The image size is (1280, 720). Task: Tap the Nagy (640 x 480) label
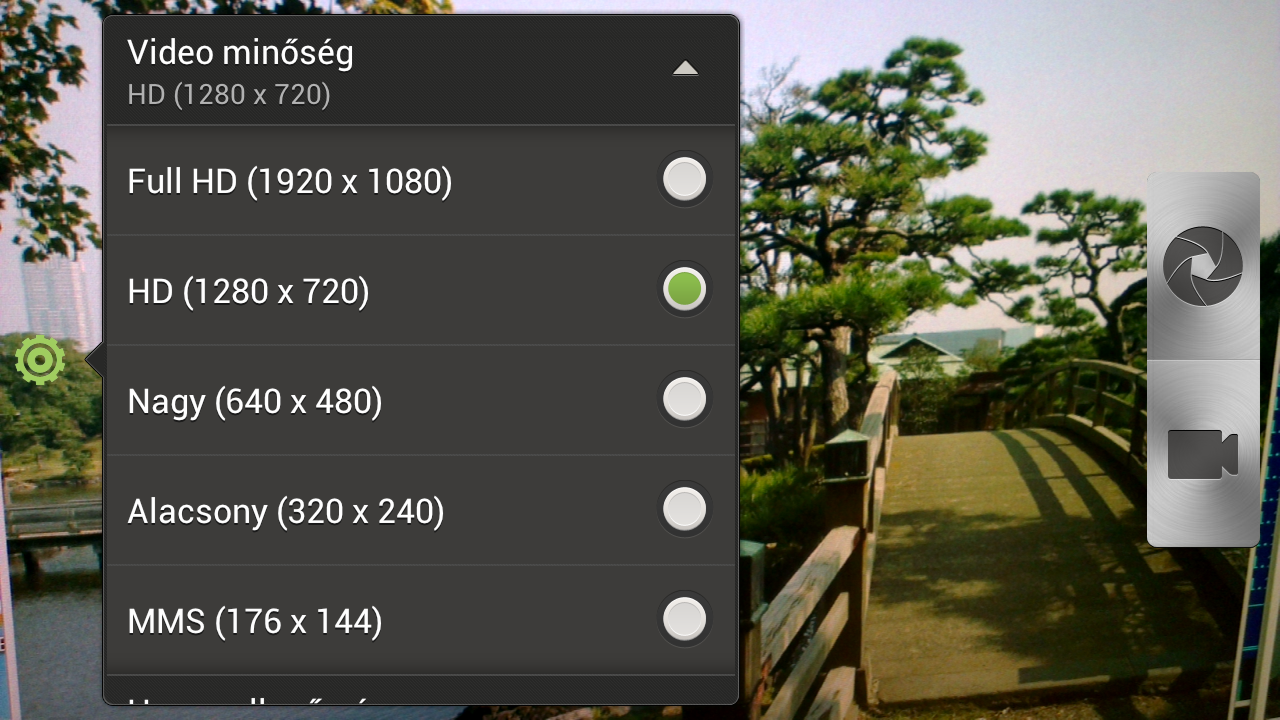(x=255, y=402)
